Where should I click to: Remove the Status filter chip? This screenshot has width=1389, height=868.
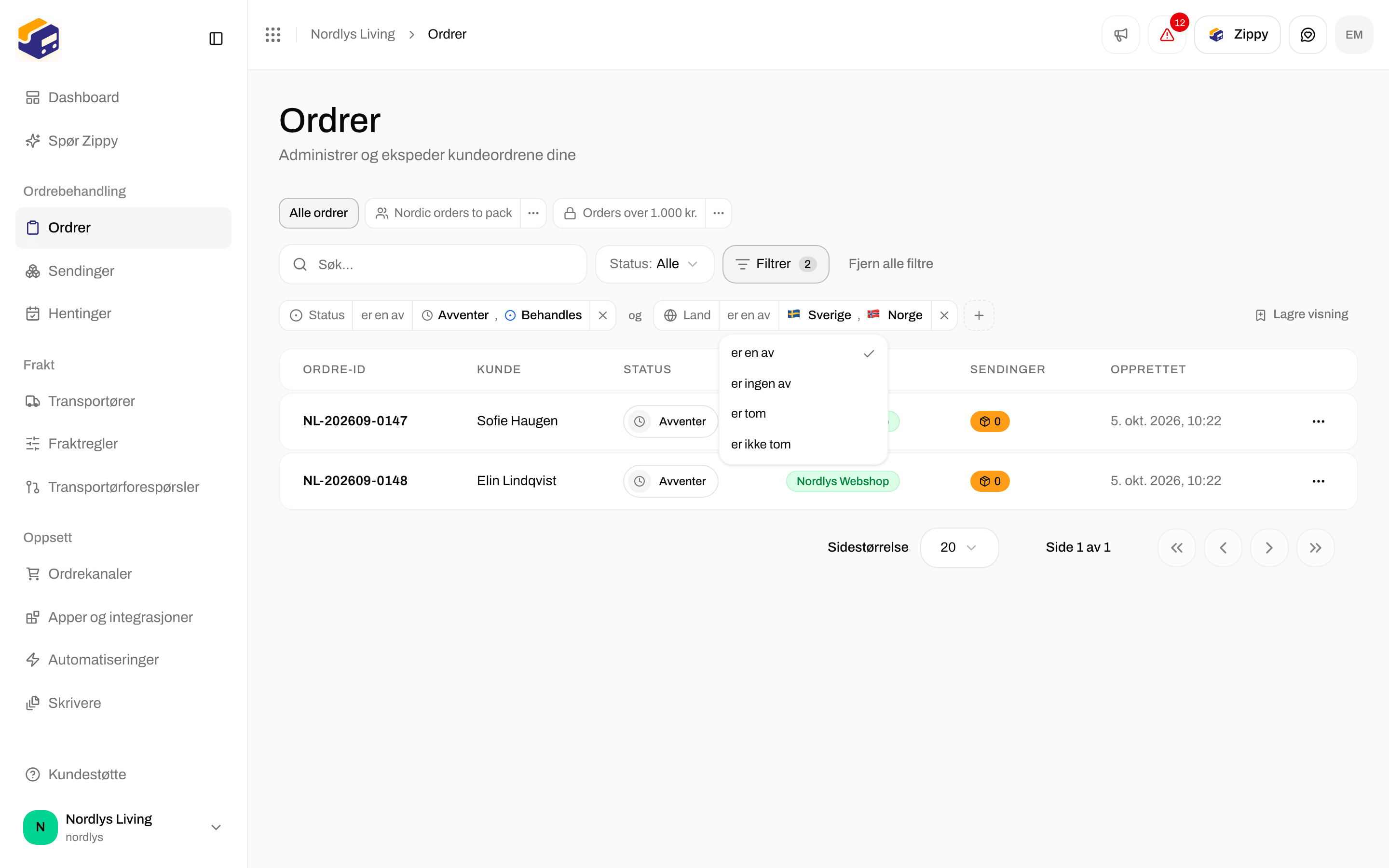click(x=603, y=315)
